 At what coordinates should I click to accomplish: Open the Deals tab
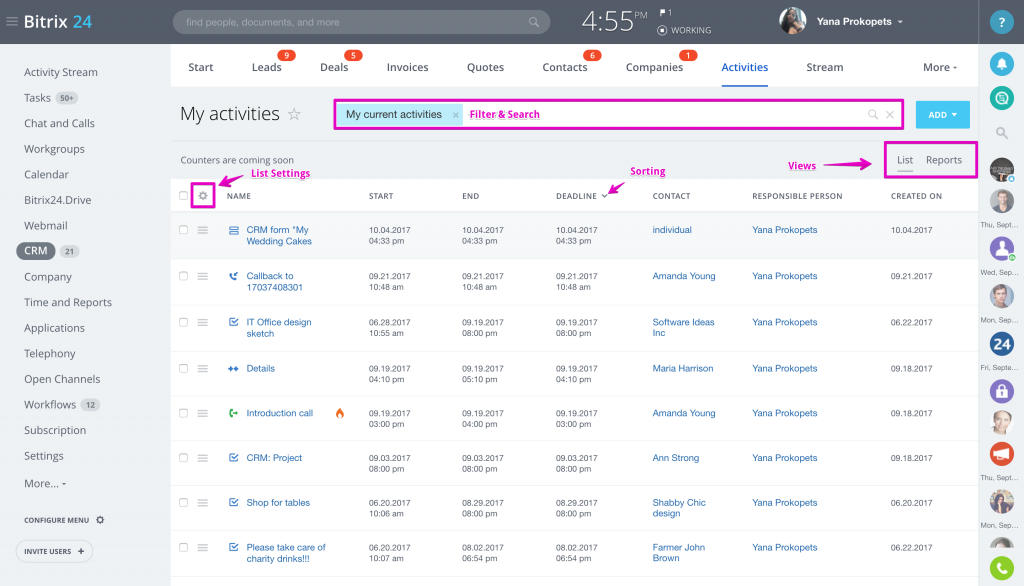[334, 67]
